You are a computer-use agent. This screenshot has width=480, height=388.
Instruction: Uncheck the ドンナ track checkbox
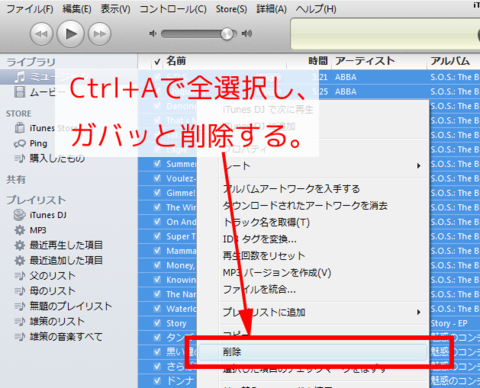tap(157, 381)
